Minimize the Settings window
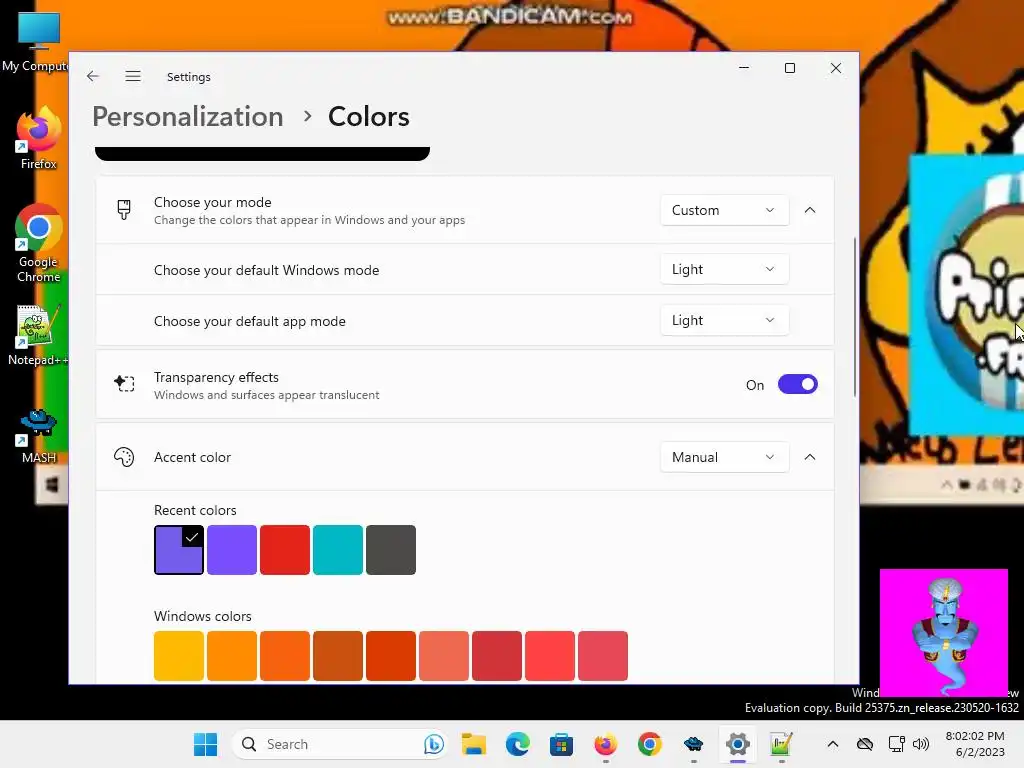 [744, 68]
